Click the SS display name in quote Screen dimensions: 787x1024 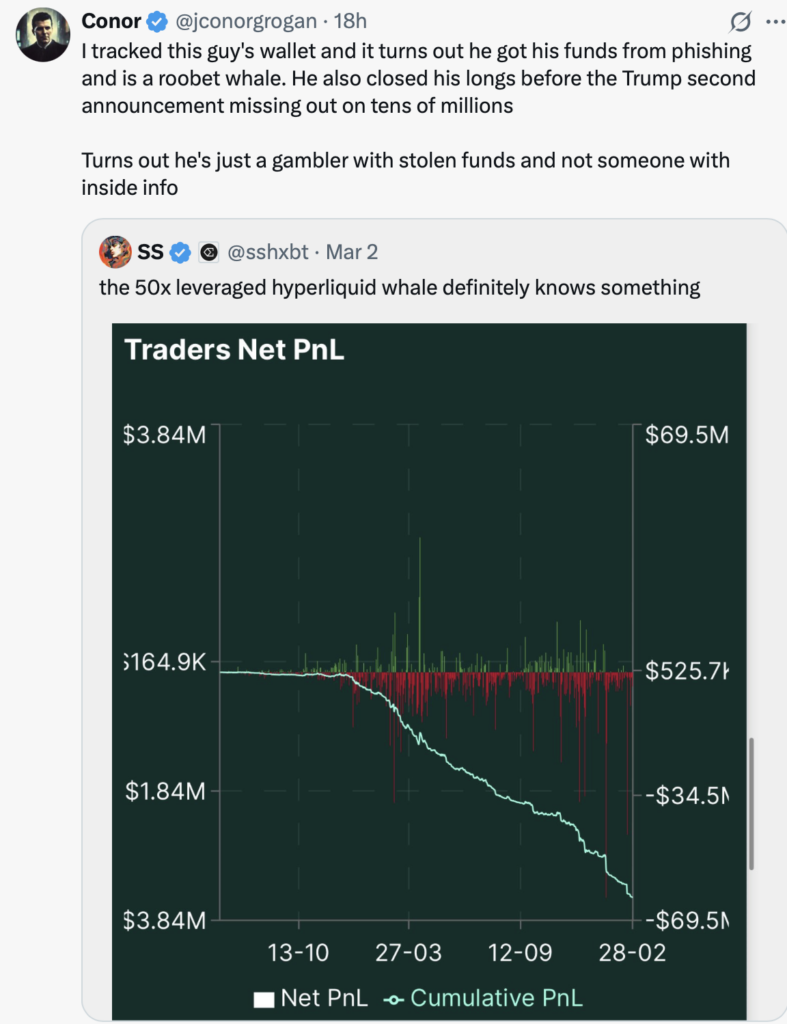pyautogui.click(x=150, y=253)
